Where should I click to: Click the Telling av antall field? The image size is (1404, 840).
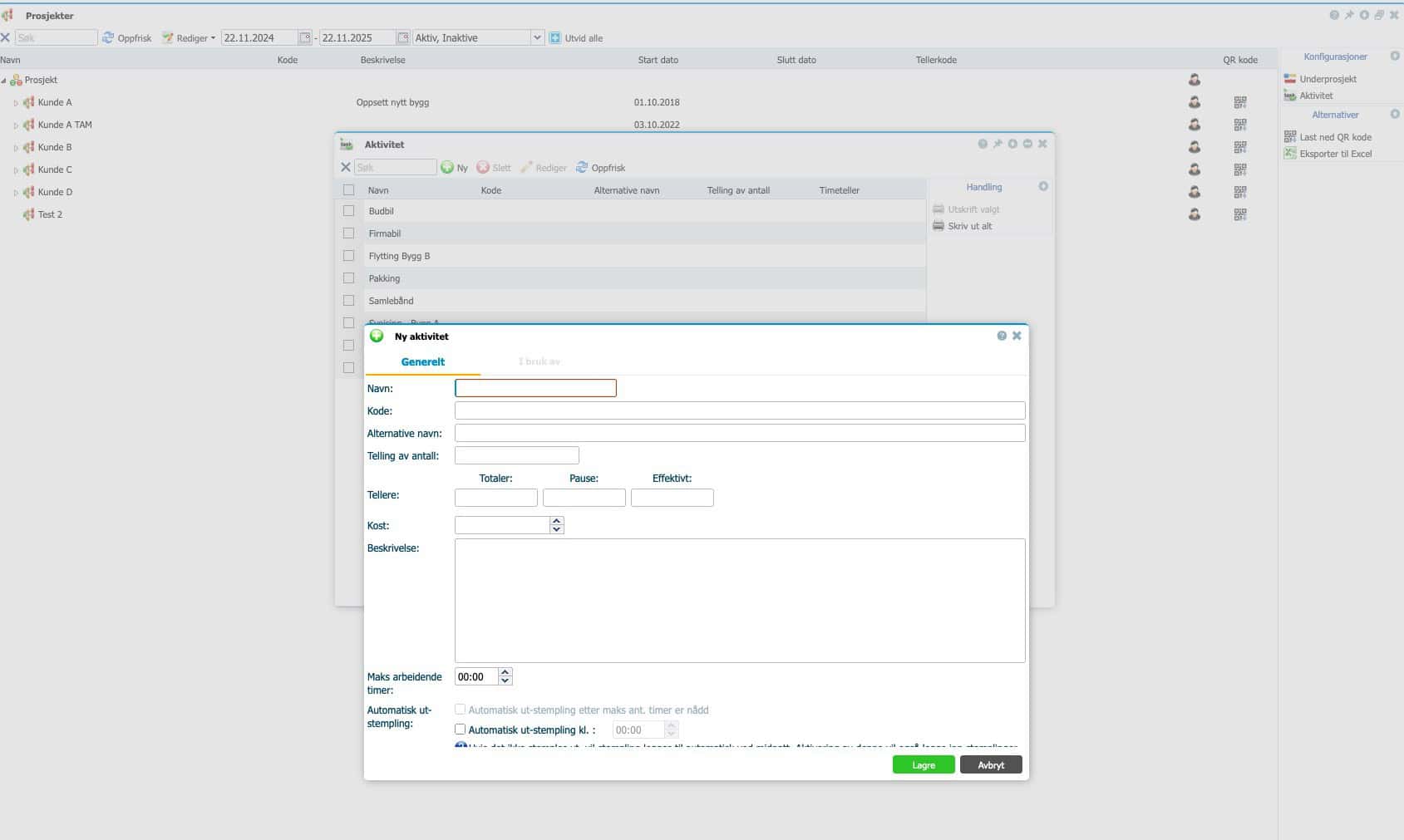point(517,455)
